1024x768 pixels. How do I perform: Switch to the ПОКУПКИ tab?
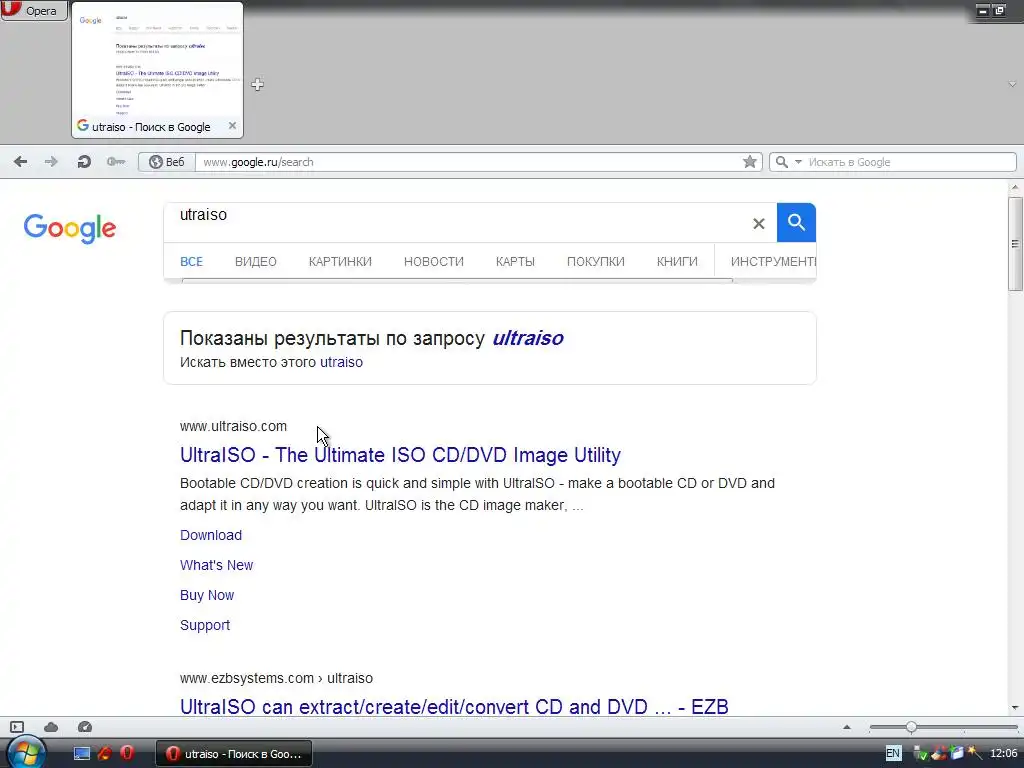(596, 262)
